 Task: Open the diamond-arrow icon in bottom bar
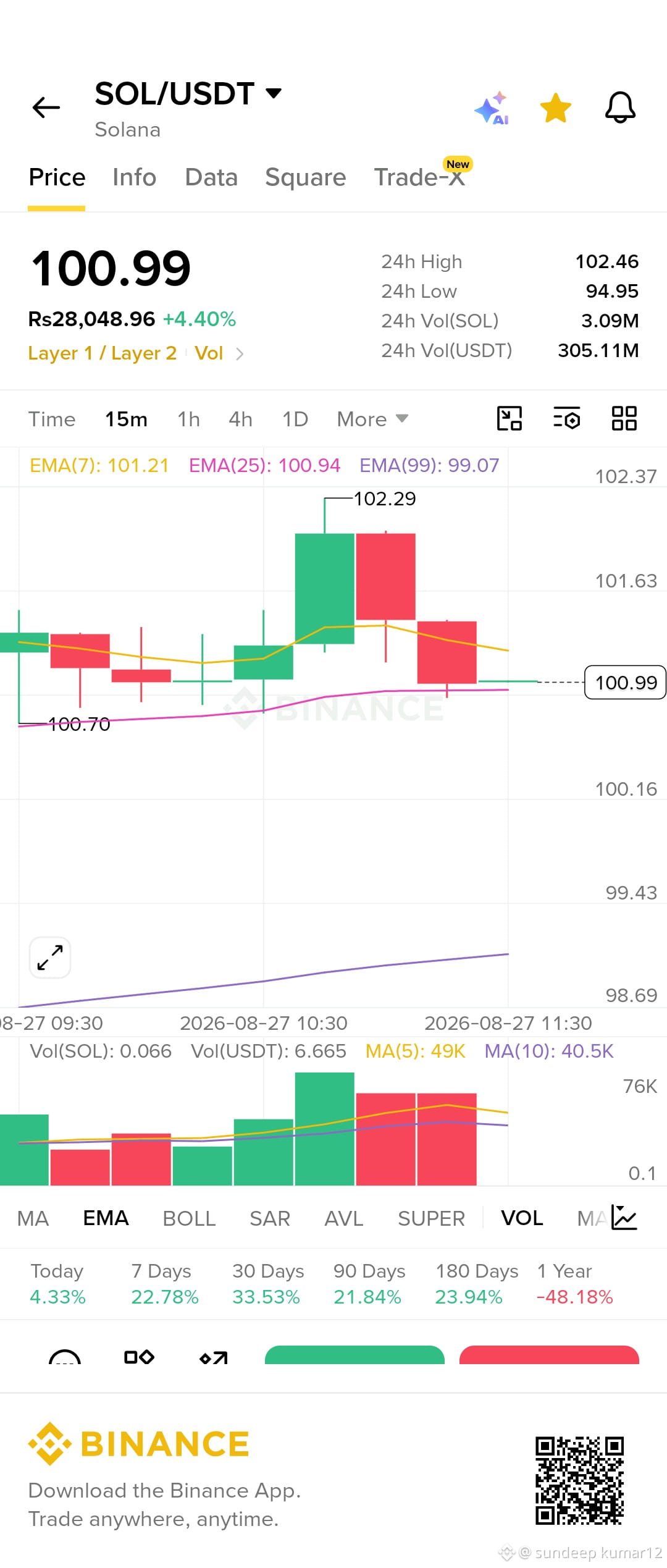pyautogui.click(x=214, y=1357)
